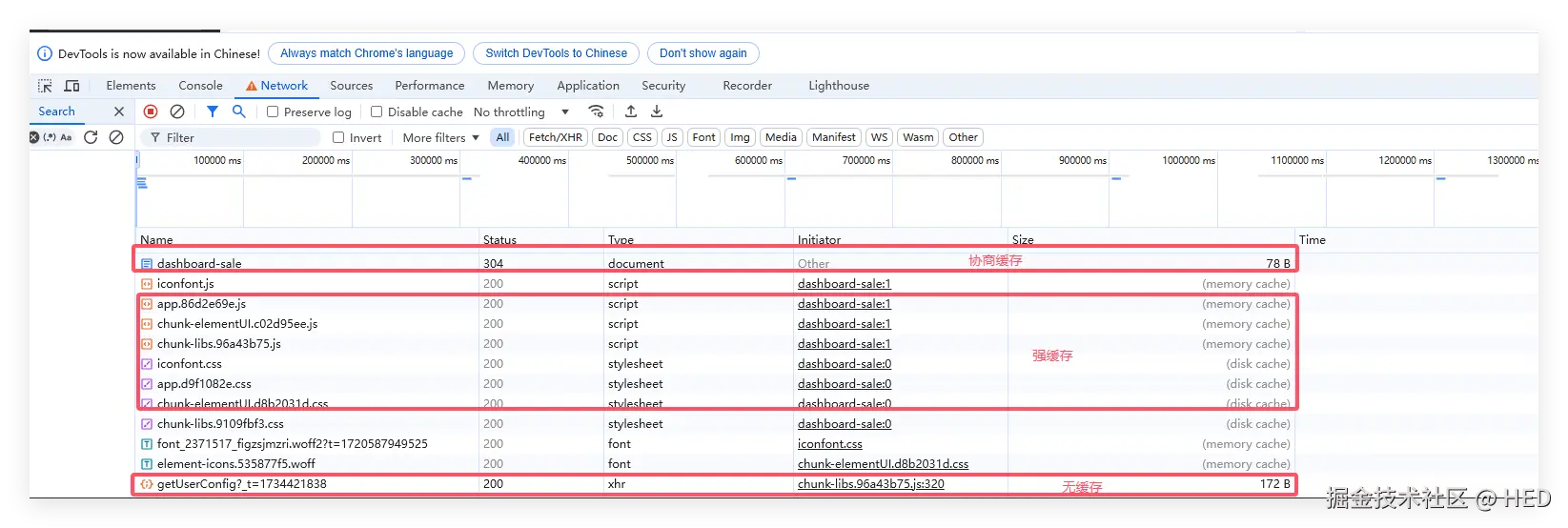Enable the Disable cache checkbox
The image size is (1568, 528).
[x=377, y=112]
